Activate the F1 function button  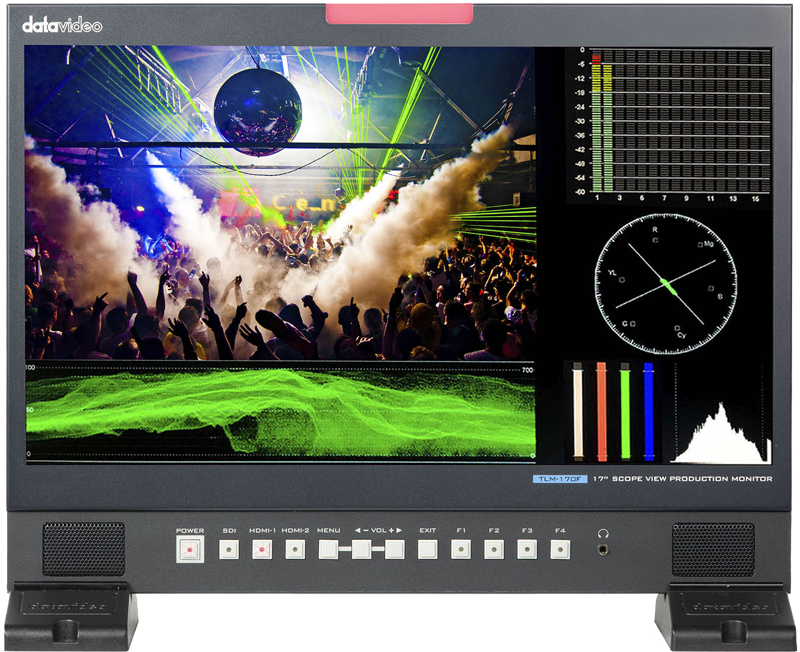461,549
